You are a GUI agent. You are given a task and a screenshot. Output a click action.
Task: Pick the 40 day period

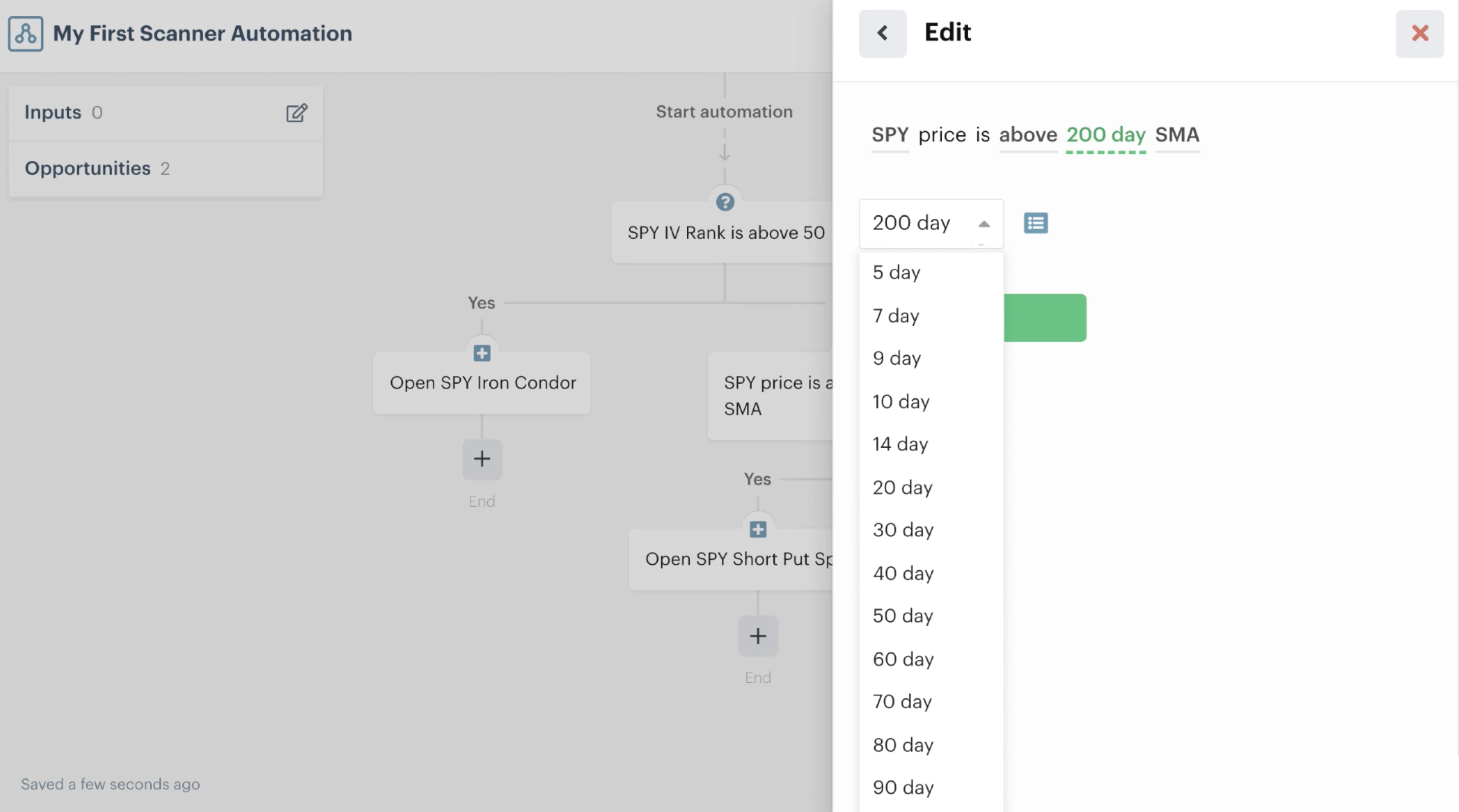931,573
